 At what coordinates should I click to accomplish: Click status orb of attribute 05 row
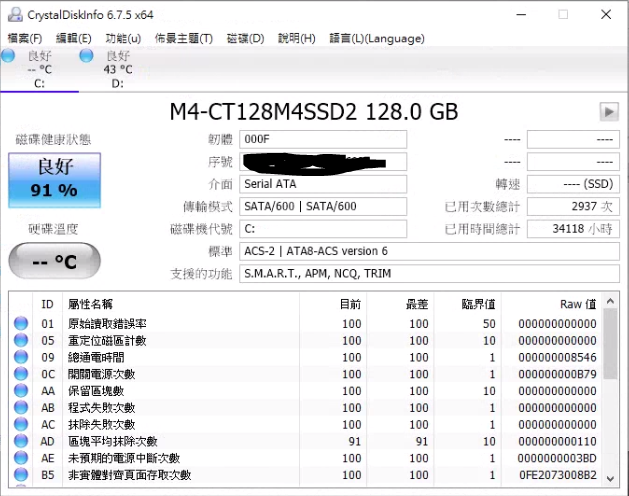click(x=21, y=340)
